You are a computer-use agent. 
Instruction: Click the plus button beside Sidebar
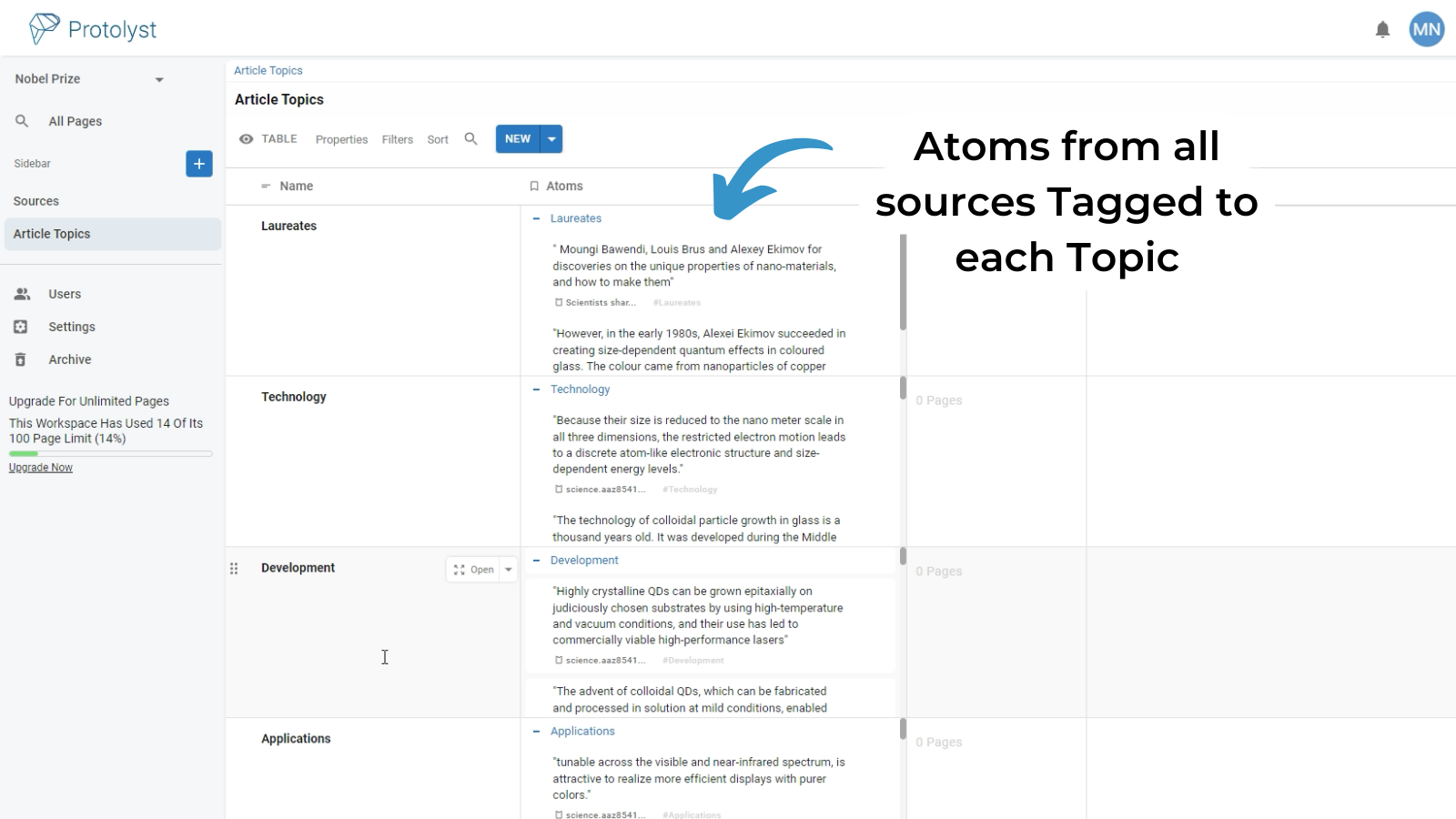coord(198,164)
